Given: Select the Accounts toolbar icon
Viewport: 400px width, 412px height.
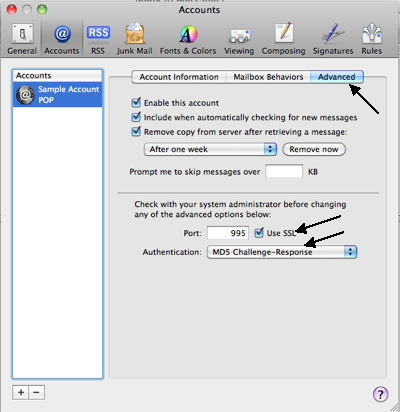Looking at the screenshot, I should [x=62, y=39].
